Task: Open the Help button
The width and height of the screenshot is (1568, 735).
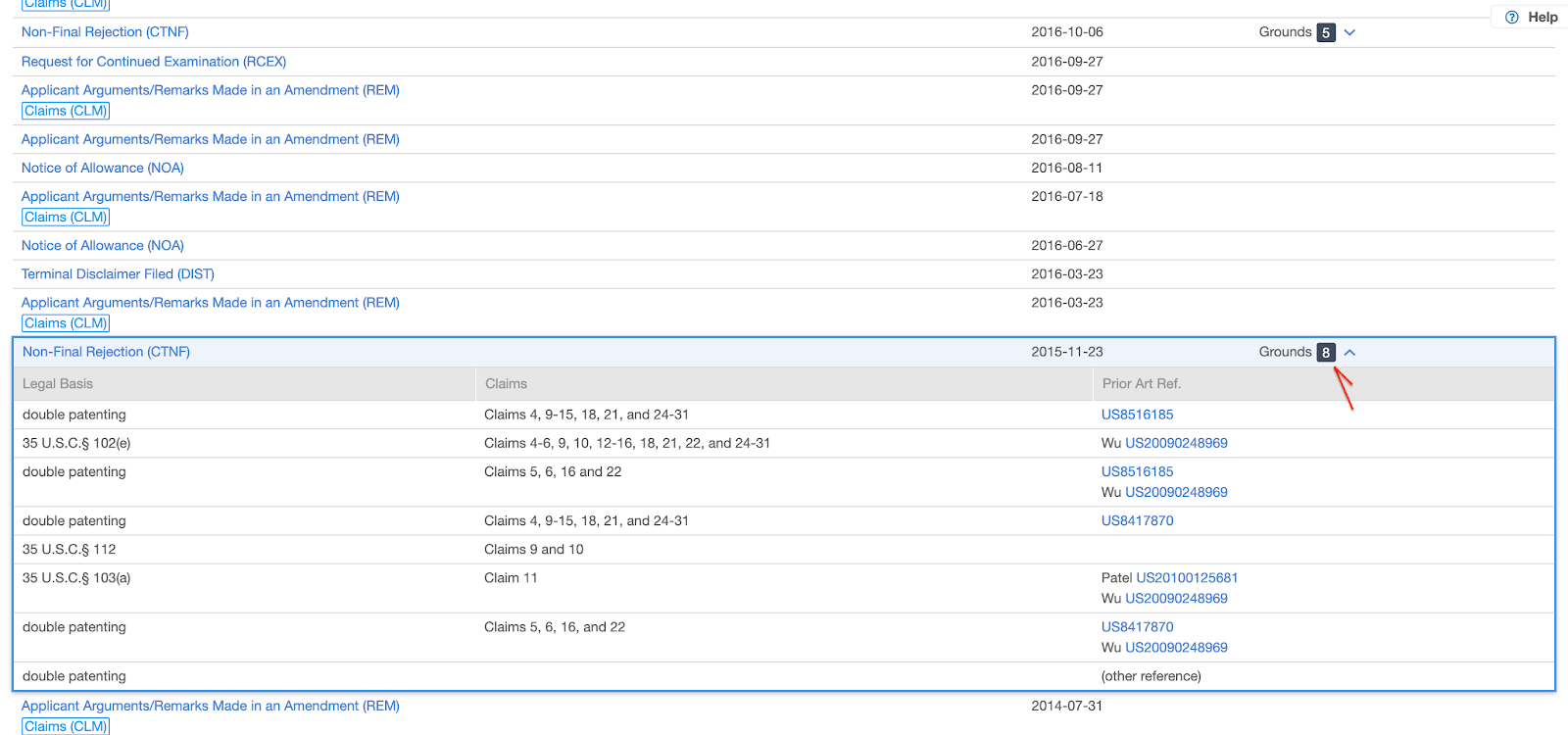Action: point(1531,17)
